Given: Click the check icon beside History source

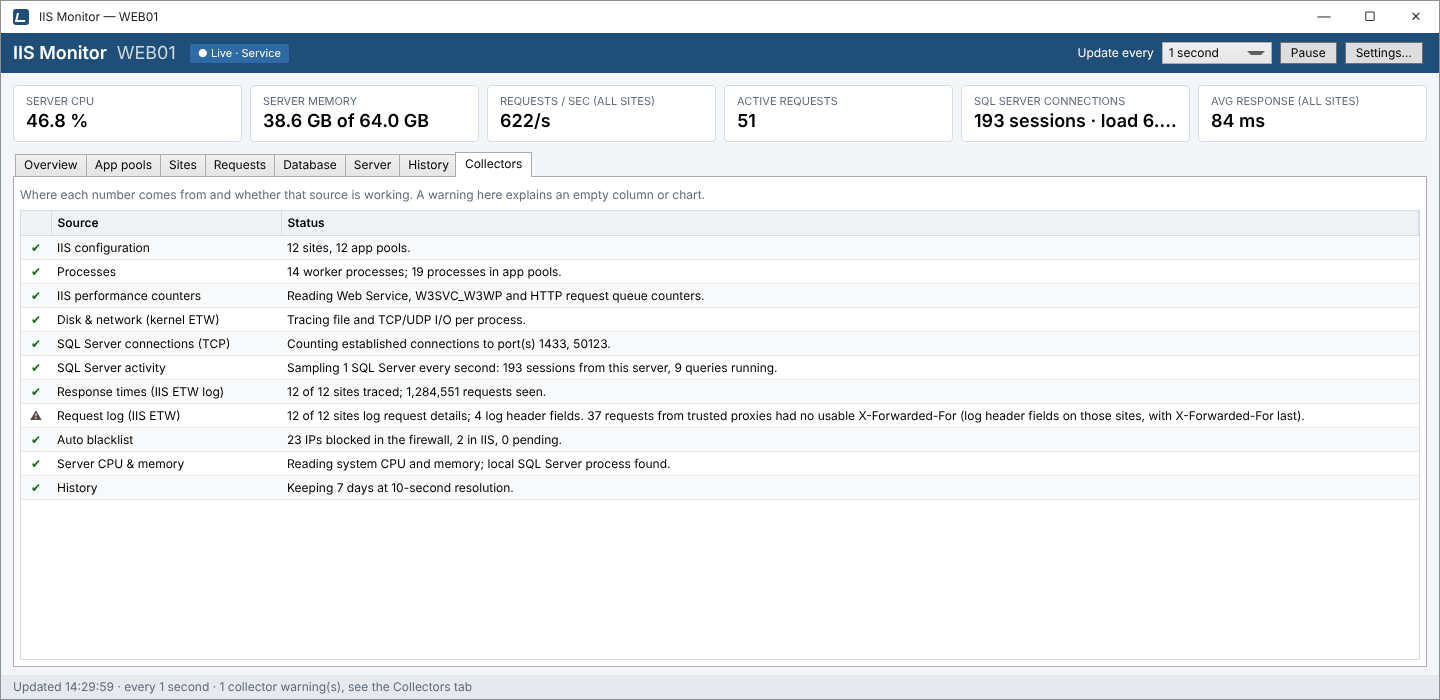Looking at the screenshot, I should (36, 488).
